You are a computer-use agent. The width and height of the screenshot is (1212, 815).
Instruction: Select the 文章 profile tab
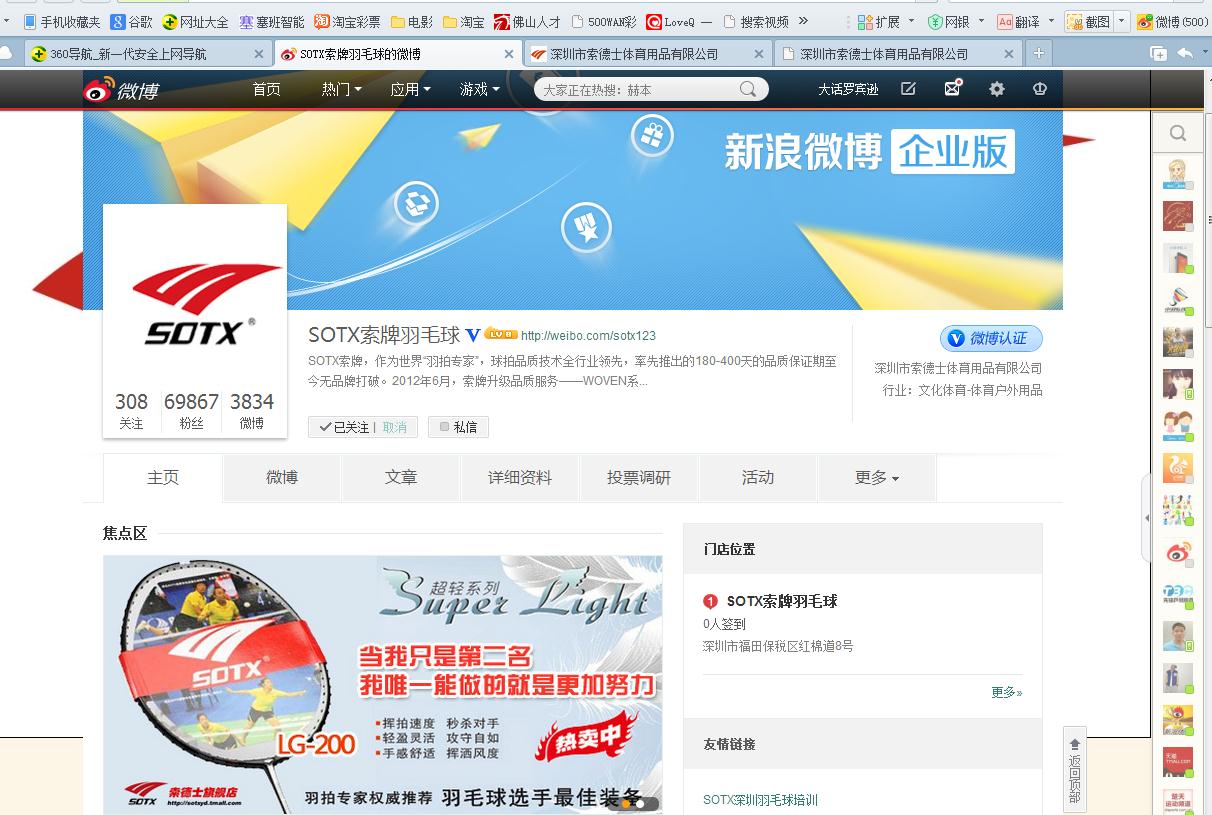tap(401, 478)
